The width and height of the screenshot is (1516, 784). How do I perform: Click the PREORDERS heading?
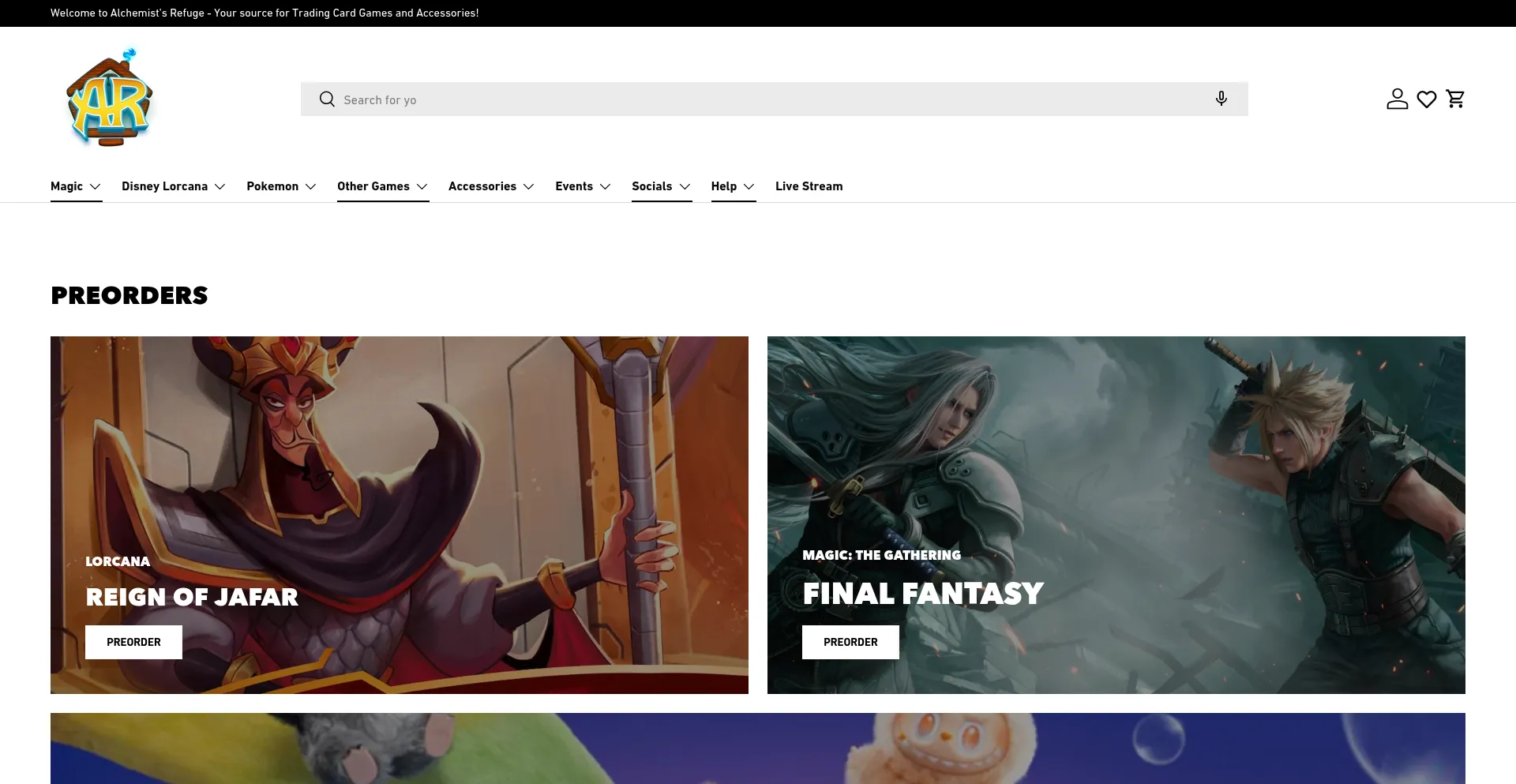tap(129, 295)
